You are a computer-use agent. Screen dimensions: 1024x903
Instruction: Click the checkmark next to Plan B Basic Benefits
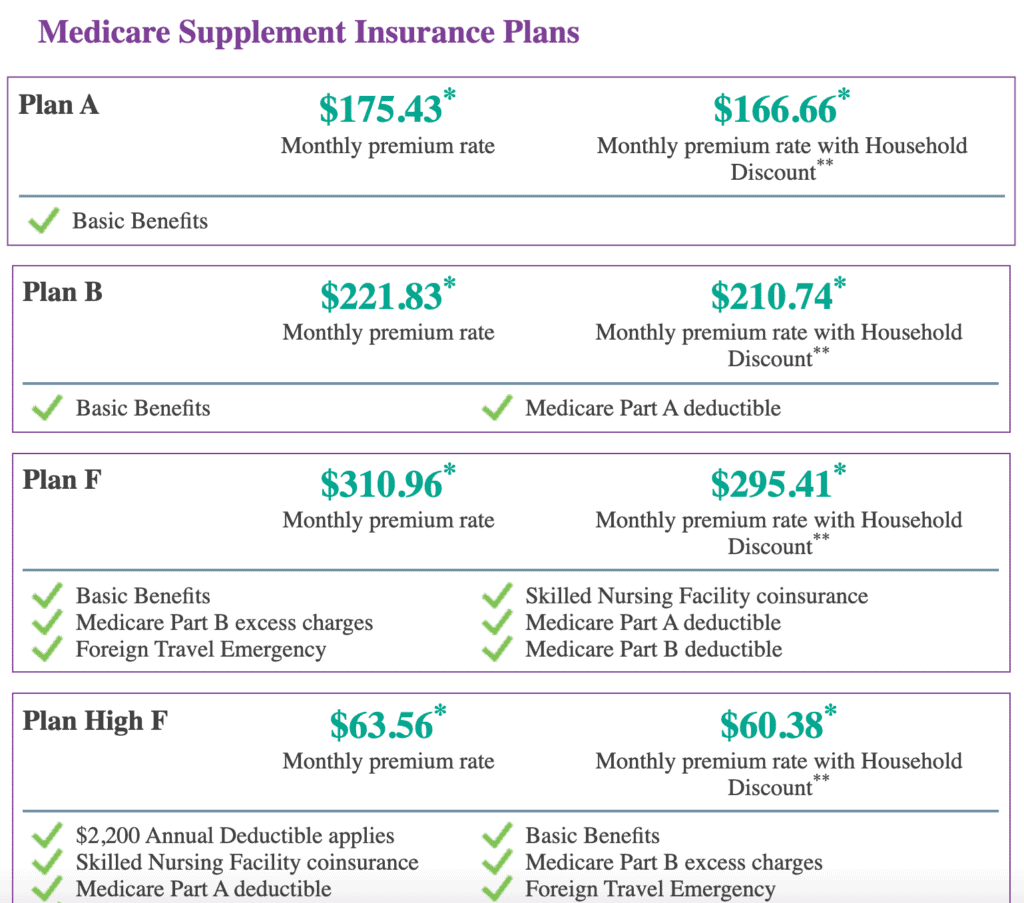(47, 408)
